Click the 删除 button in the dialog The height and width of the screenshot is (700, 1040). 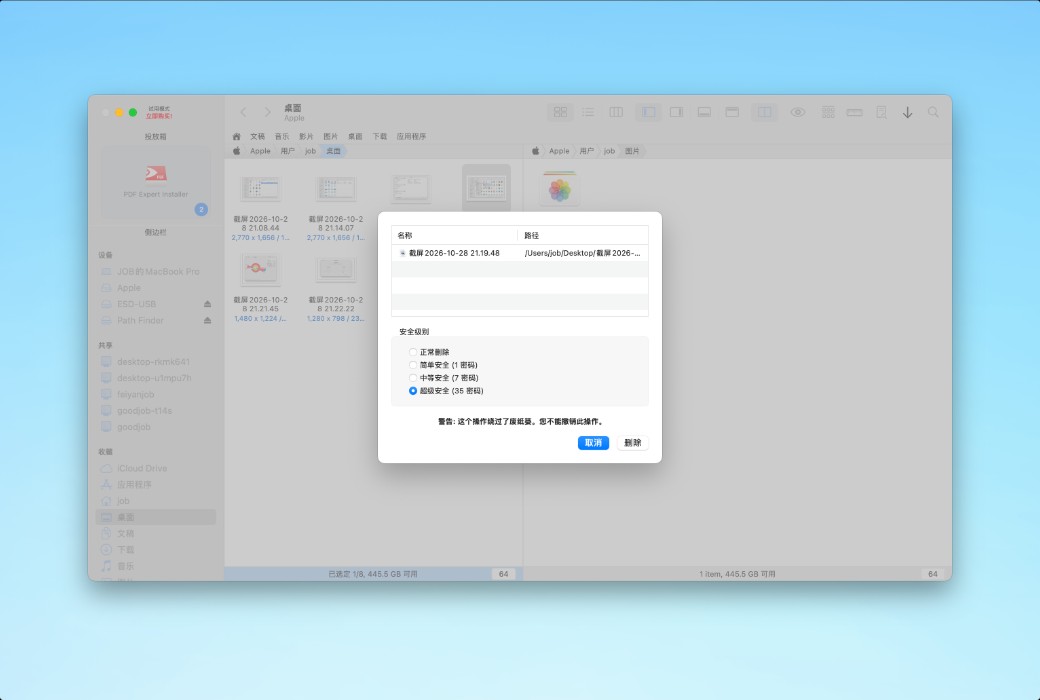click(633, 443)
